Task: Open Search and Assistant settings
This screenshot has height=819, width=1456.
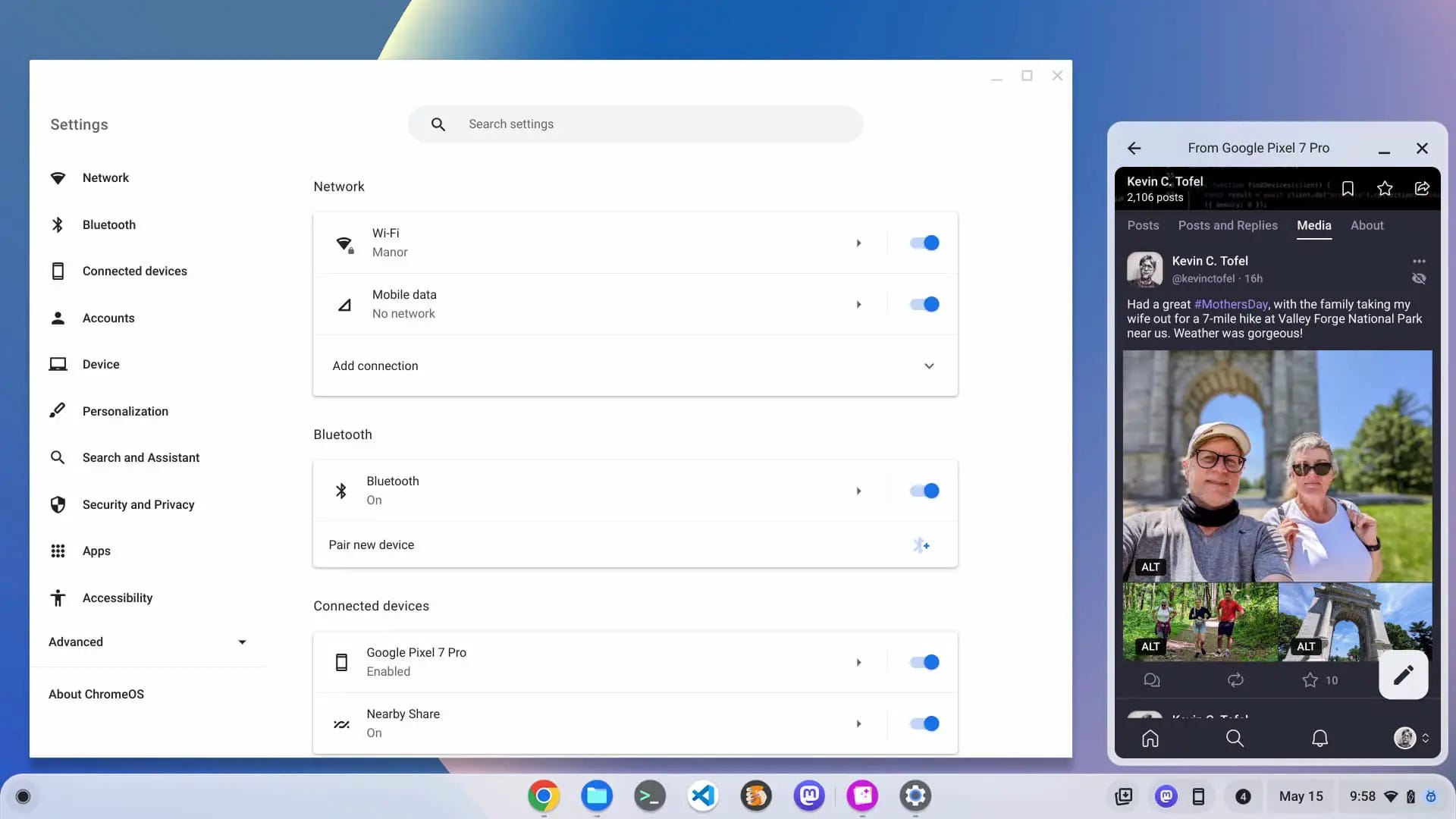Action: pos(141,457)
